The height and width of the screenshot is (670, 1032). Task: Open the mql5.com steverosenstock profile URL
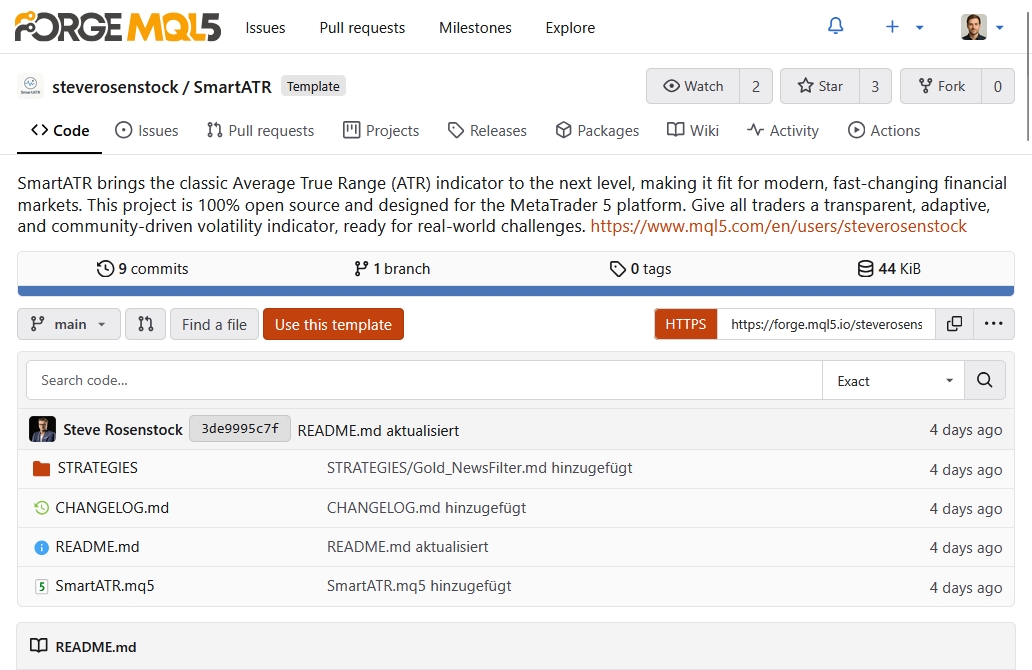click(x=779, y=226)
